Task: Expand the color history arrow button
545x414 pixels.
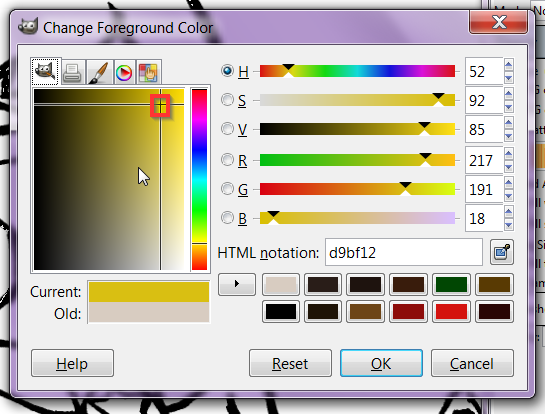Action: click(237, 284)
